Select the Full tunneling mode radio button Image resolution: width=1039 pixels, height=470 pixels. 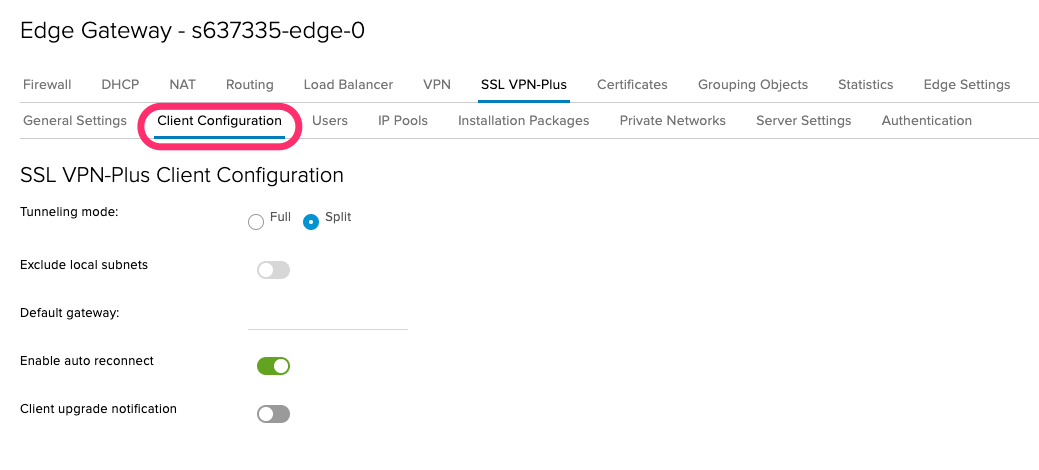coord(256,222)
